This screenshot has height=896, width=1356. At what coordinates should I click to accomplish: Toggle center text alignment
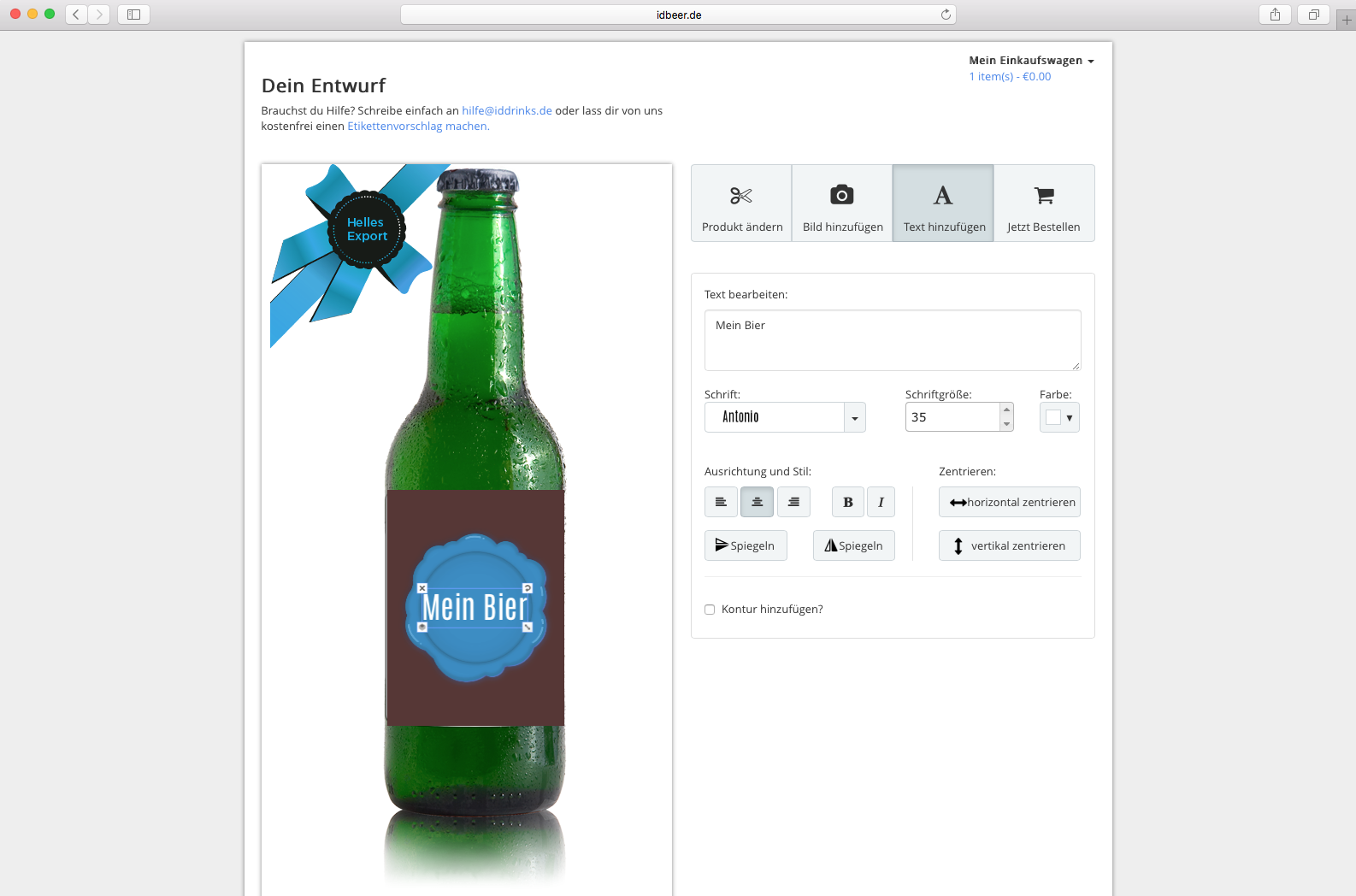click(757, 502)
